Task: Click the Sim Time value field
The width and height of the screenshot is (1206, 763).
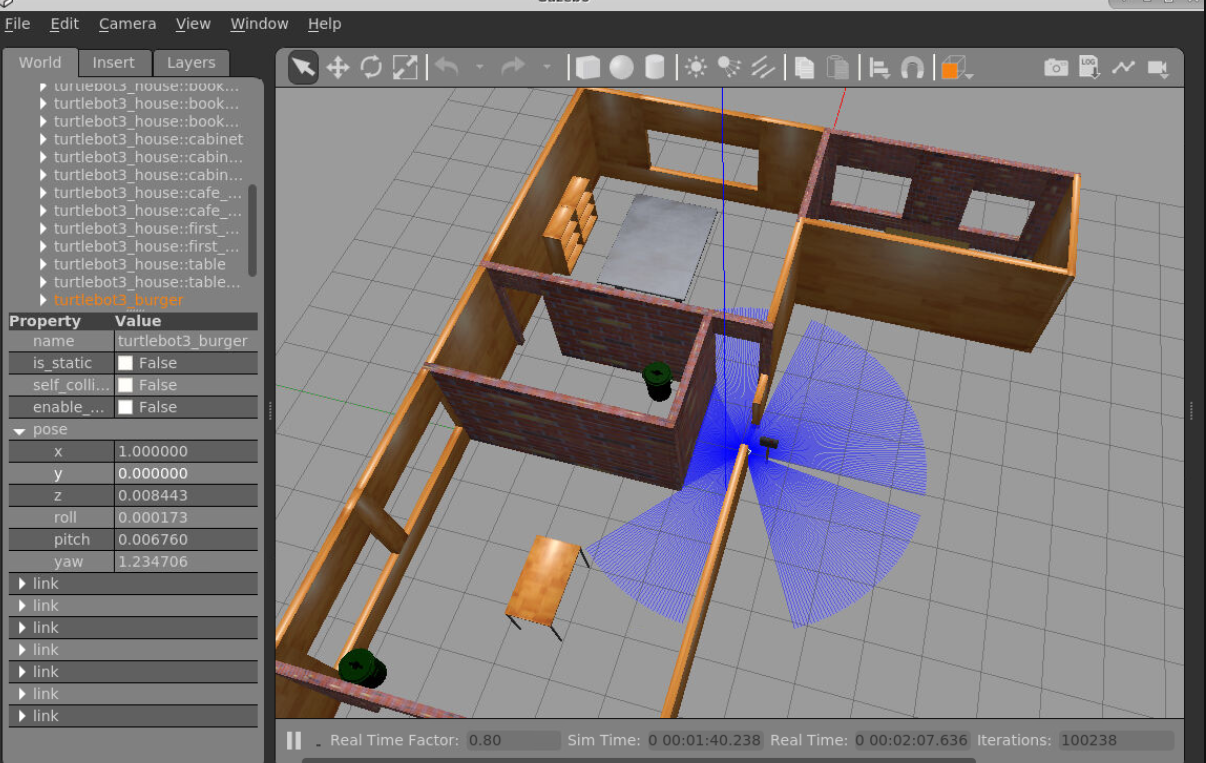Action: tap(704, 741)
